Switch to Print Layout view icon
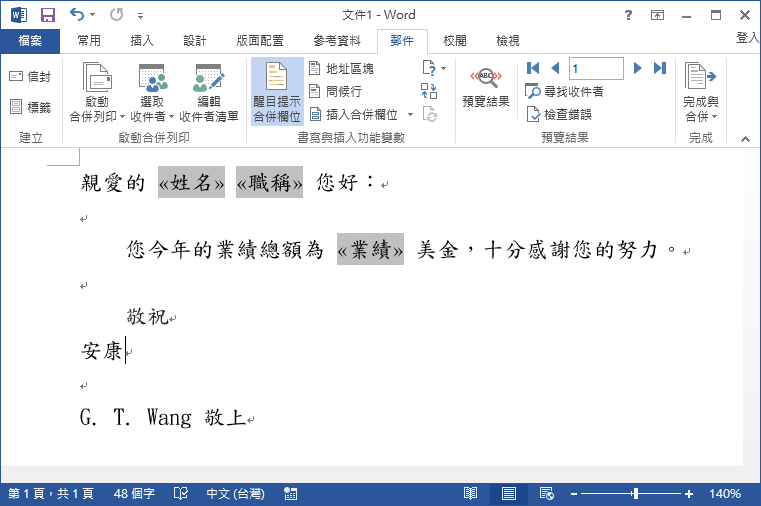761x506 pixels. click(x=509, y=494)
